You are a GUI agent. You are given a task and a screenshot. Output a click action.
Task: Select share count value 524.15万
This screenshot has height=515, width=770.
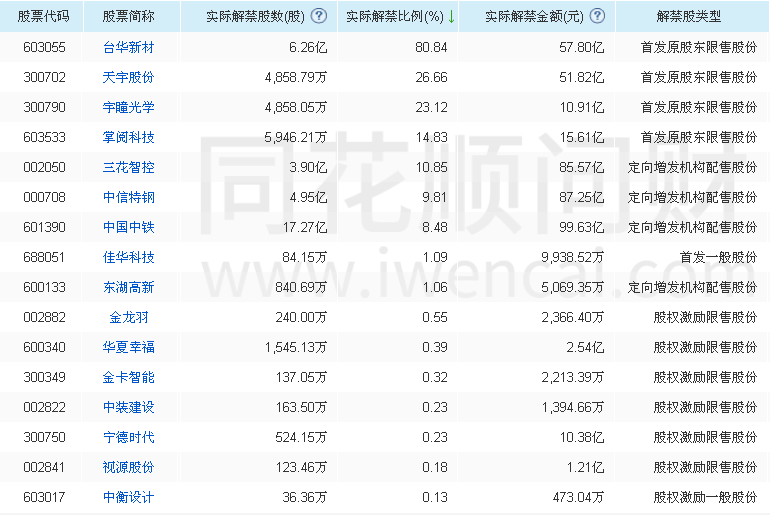pos(301,437)
